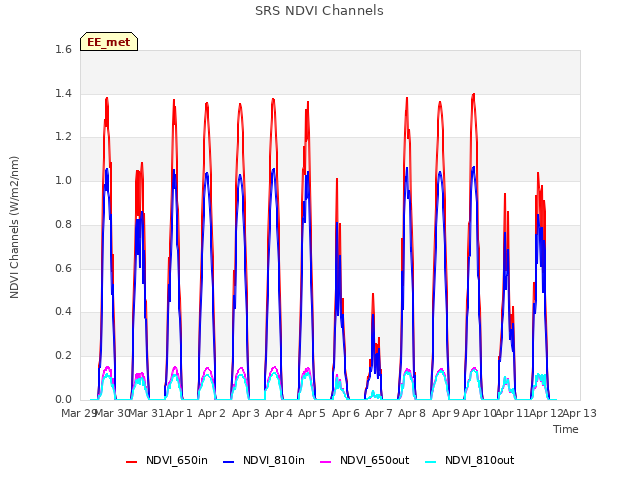Screen dimensions: 640x480
Task: Click the Apr 4 x-axis date label
Action: (279, 413)
